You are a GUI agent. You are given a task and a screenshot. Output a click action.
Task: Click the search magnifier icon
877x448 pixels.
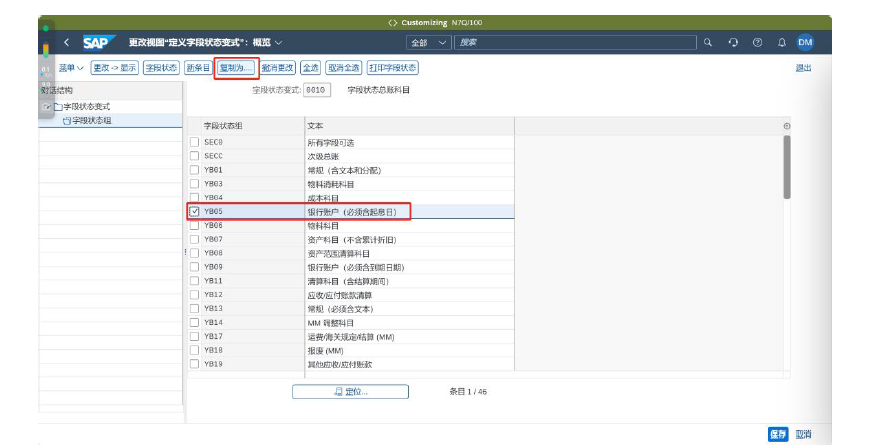(708, 43)
